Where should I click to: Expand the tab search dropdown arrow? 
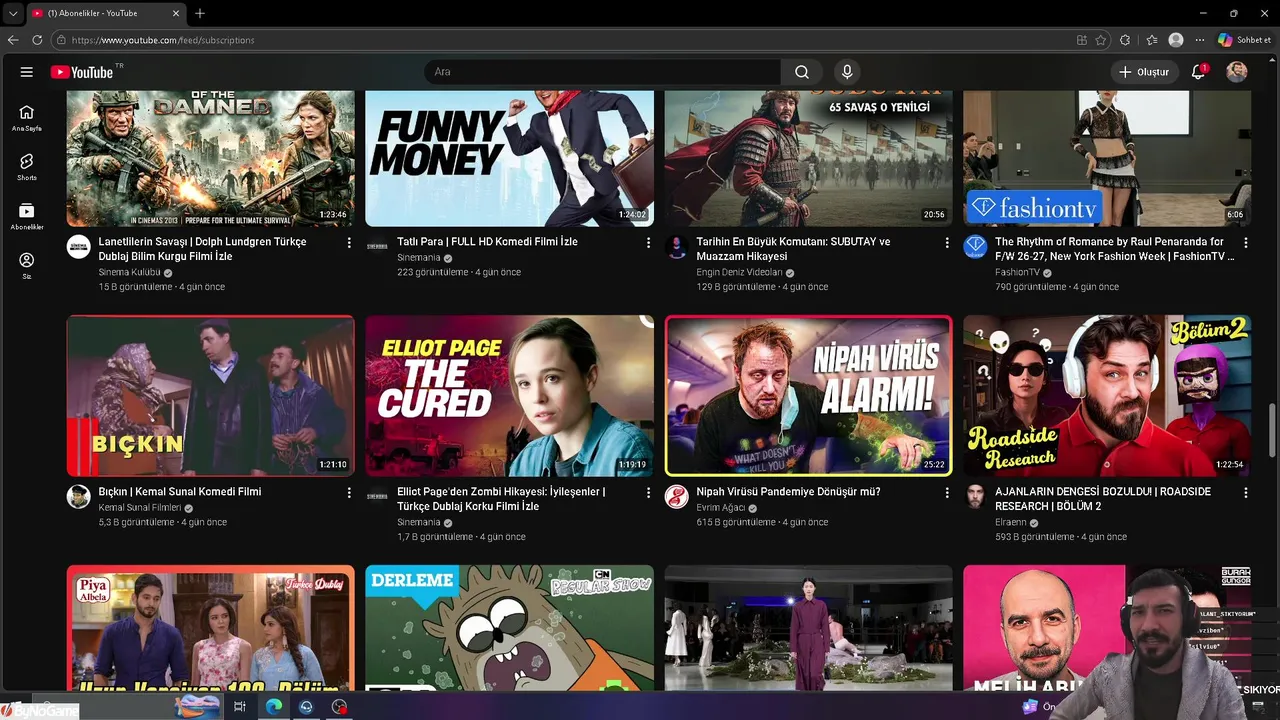pyautogui.click(x=13, y=13)
